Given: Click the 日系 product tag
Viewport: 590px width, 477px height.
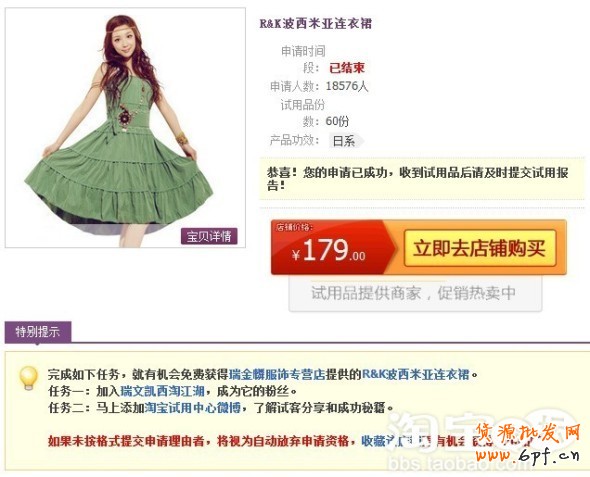Looking at the screenshot, I should coord(345,141).
